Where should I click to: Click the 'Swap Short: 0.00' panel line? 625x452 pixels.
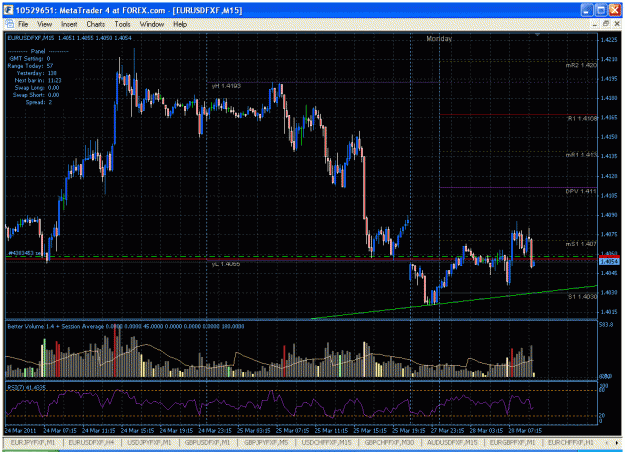(36, 95)
